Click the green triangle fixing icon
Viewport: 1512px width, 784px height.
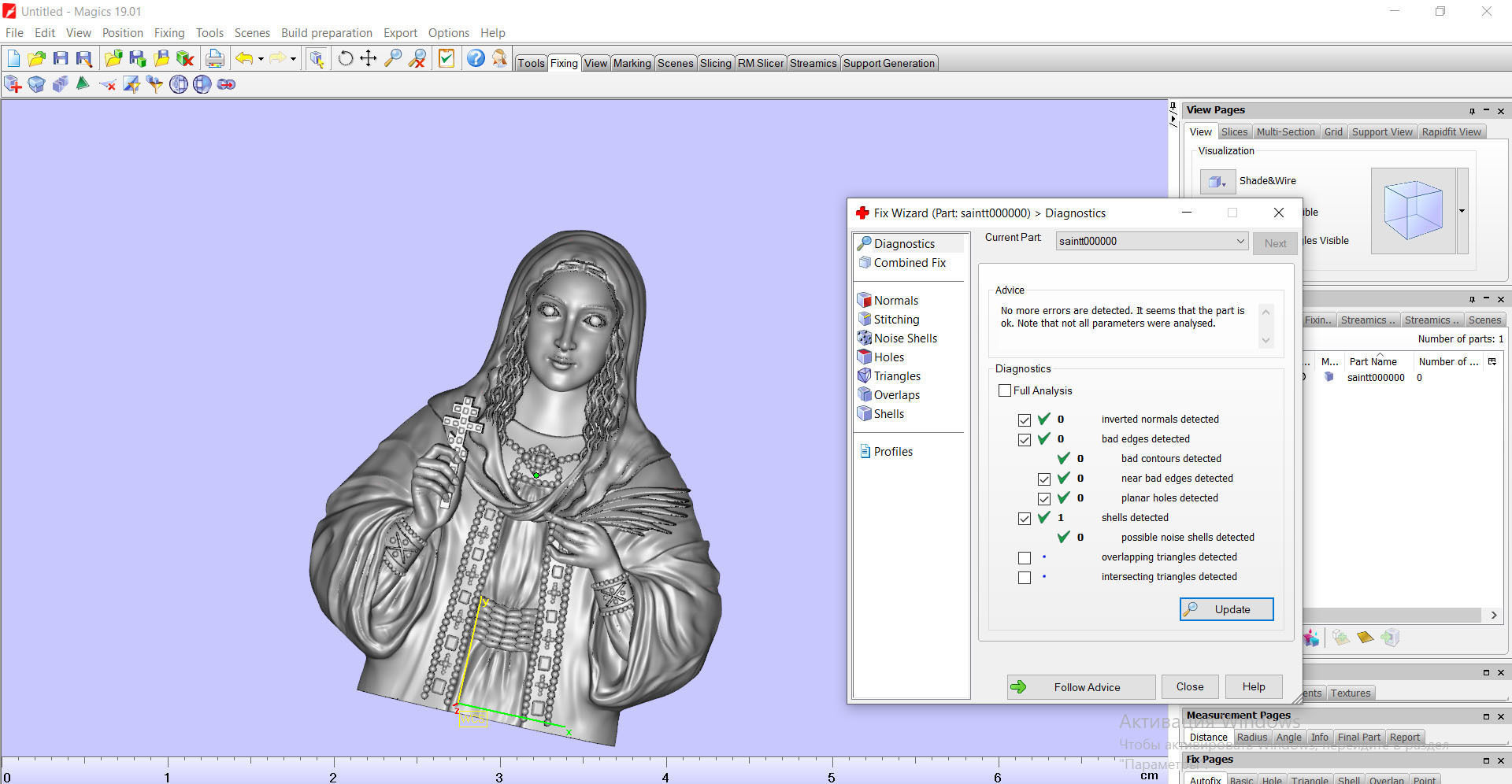pyautogui.click(x=83, y=83)
